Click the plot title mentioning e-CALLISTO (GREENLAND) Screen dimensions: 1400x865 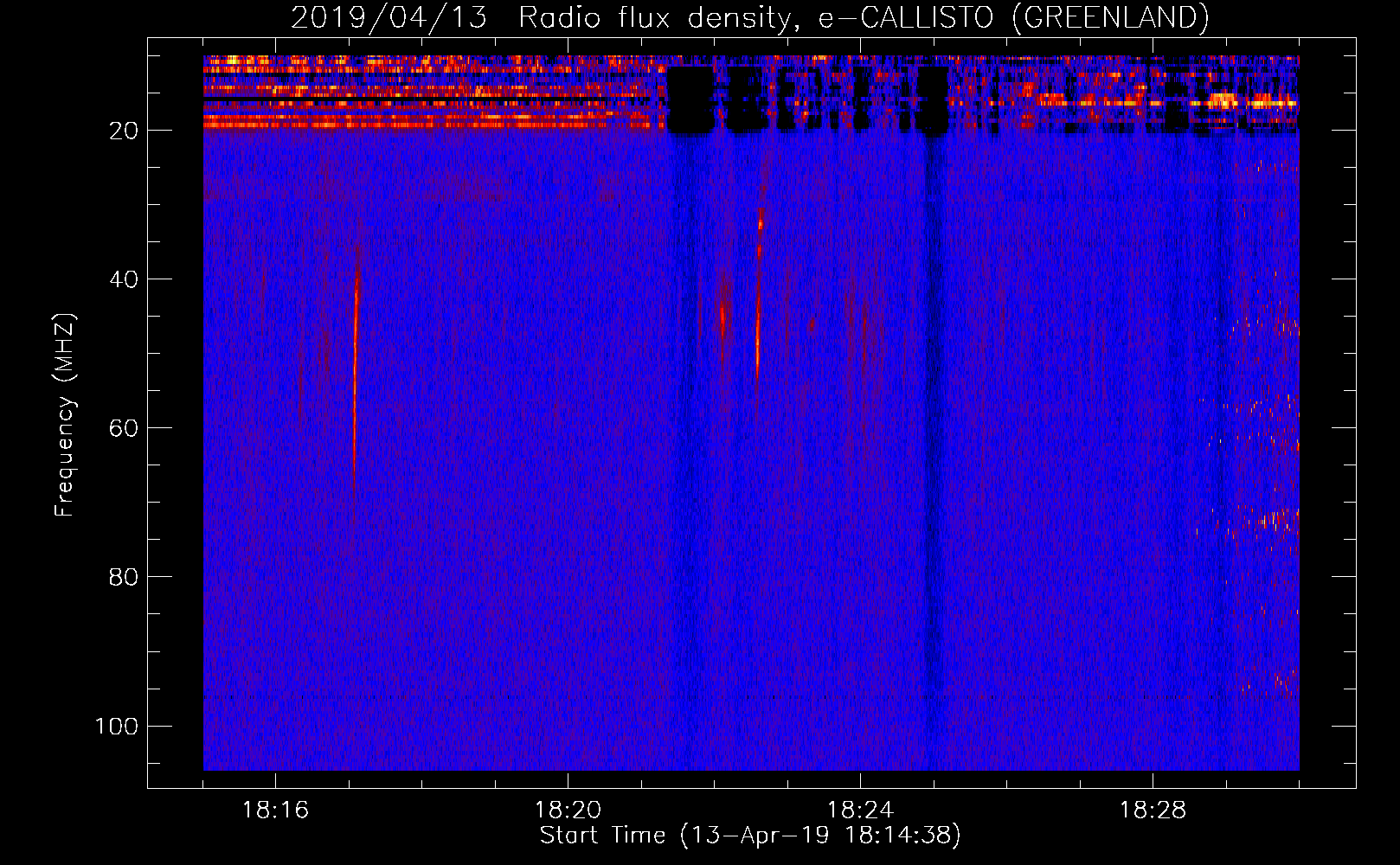tap(749, 17)
